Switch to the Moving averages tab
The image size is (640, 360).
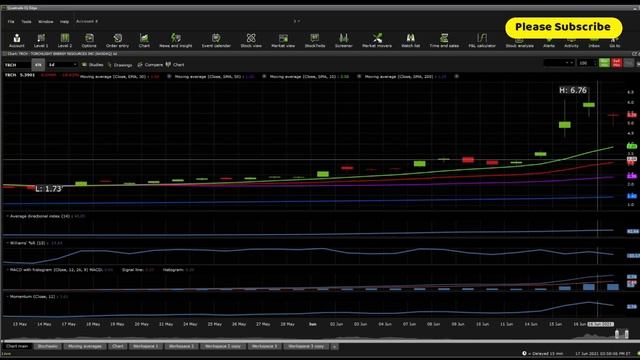[84, 346]
